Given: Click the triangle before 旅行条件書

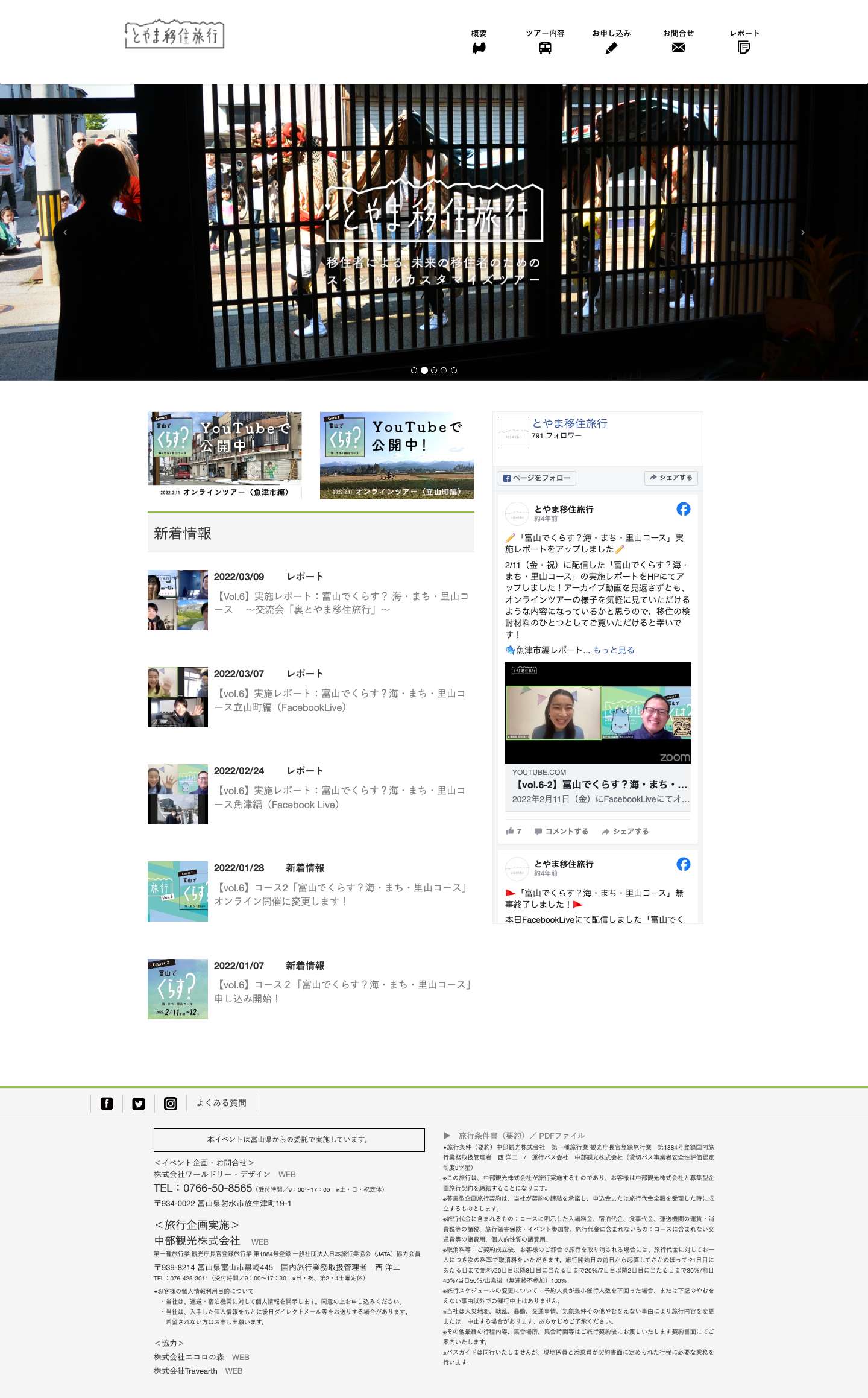Looking at the screenshot, I should (x=447, y=1136).
